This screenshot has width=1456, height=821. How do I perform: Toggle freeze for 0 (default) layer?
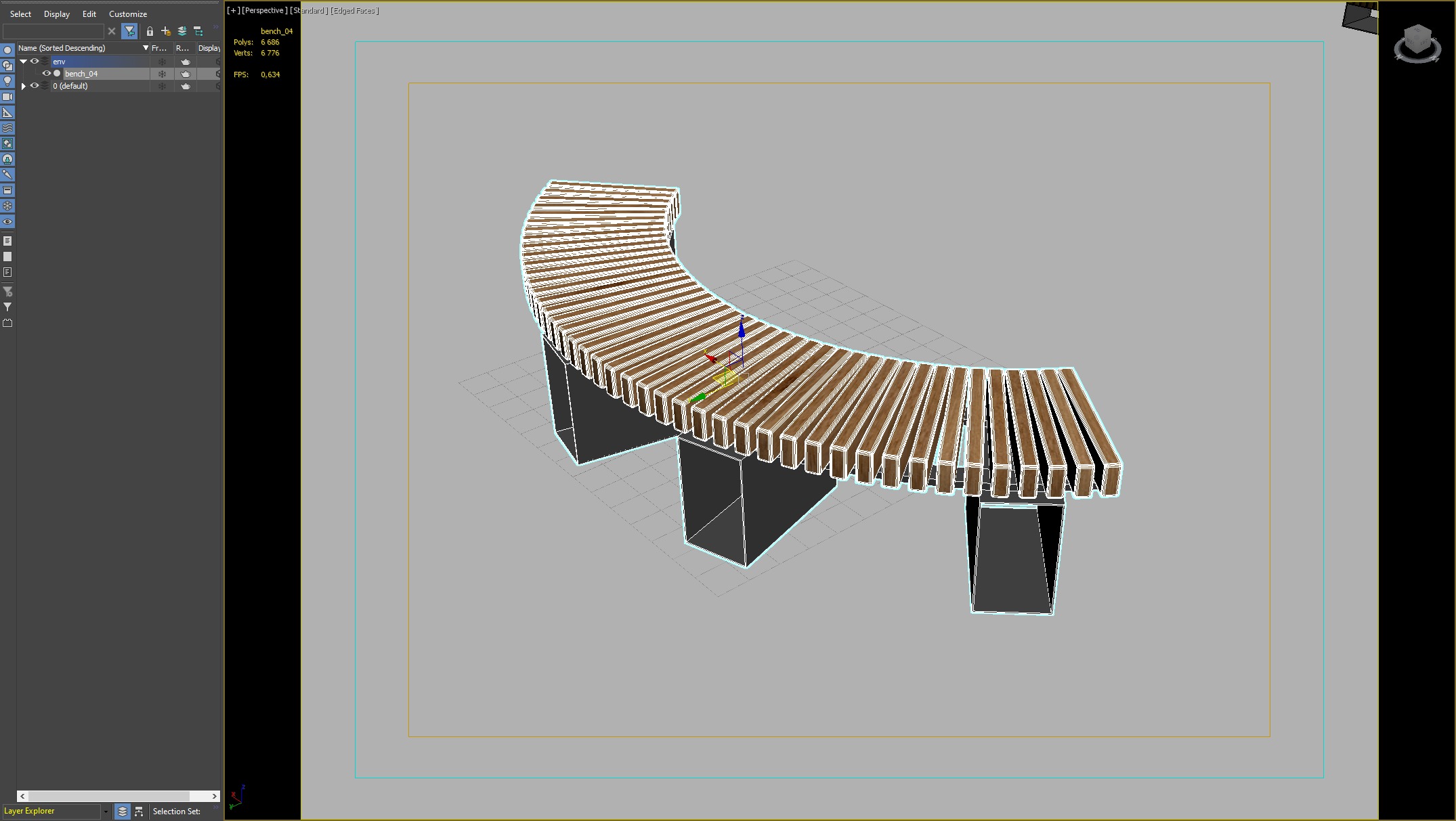point(162,86)
